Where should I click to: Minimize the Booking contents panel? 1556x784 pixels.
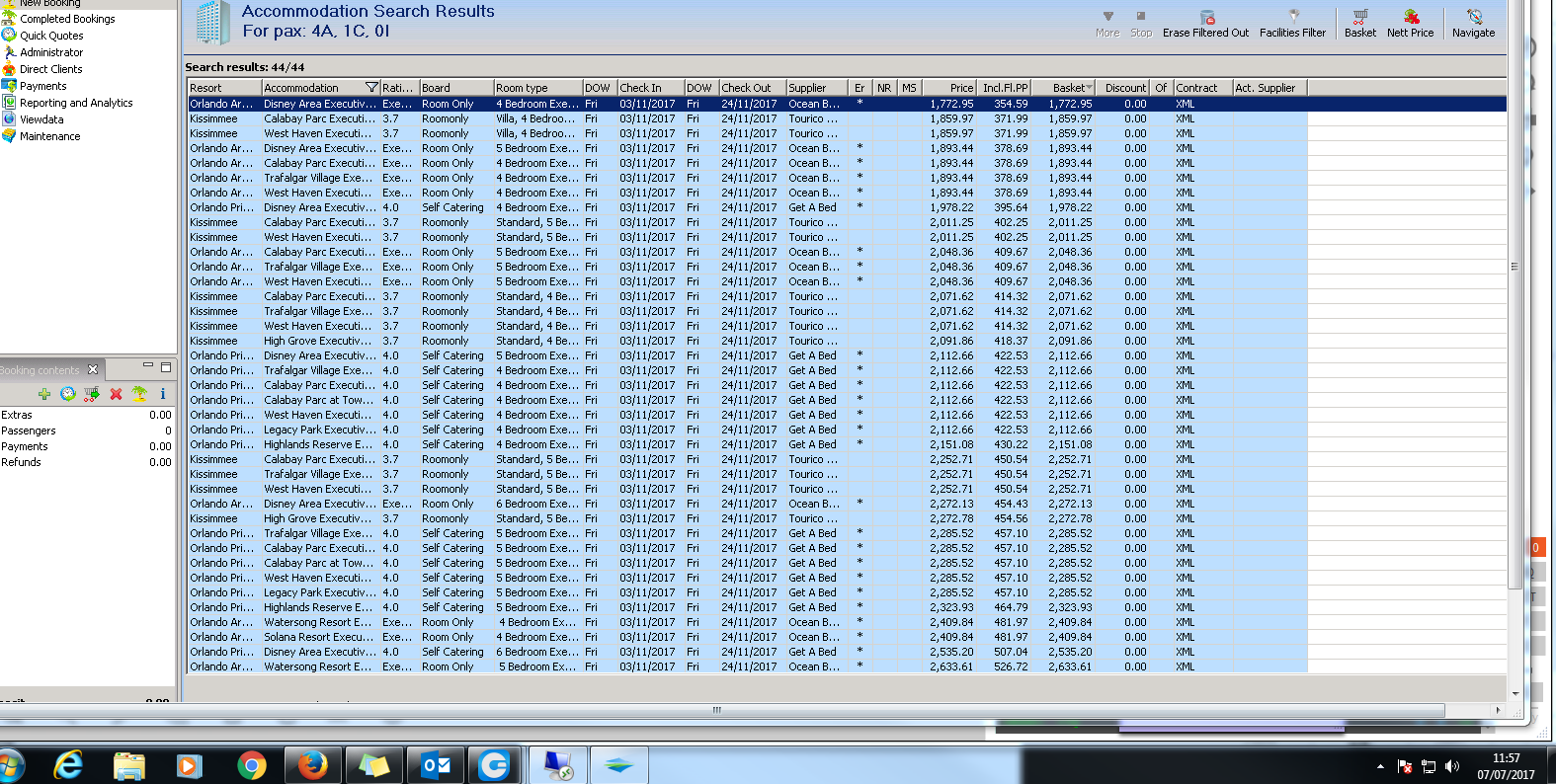point(148,366)
